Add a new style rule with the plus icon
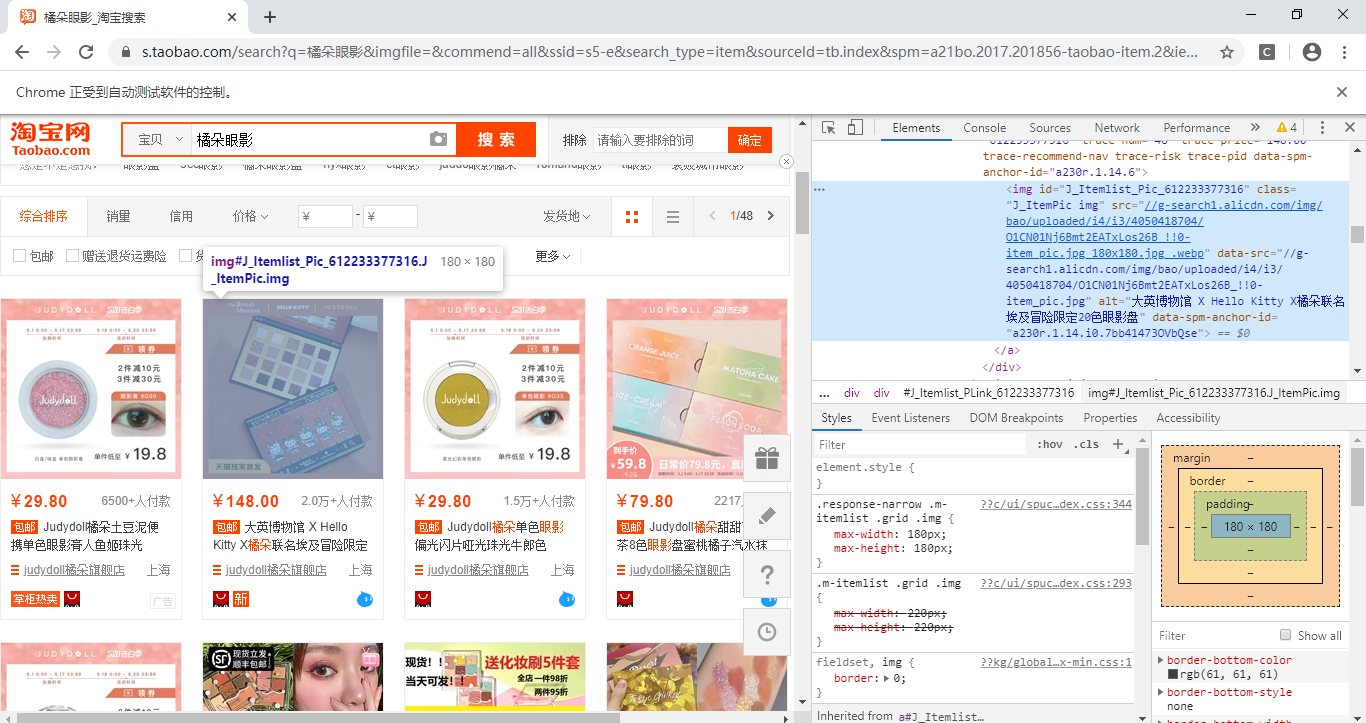The height and width of the screenshot is (723, 1366). 1119,445
